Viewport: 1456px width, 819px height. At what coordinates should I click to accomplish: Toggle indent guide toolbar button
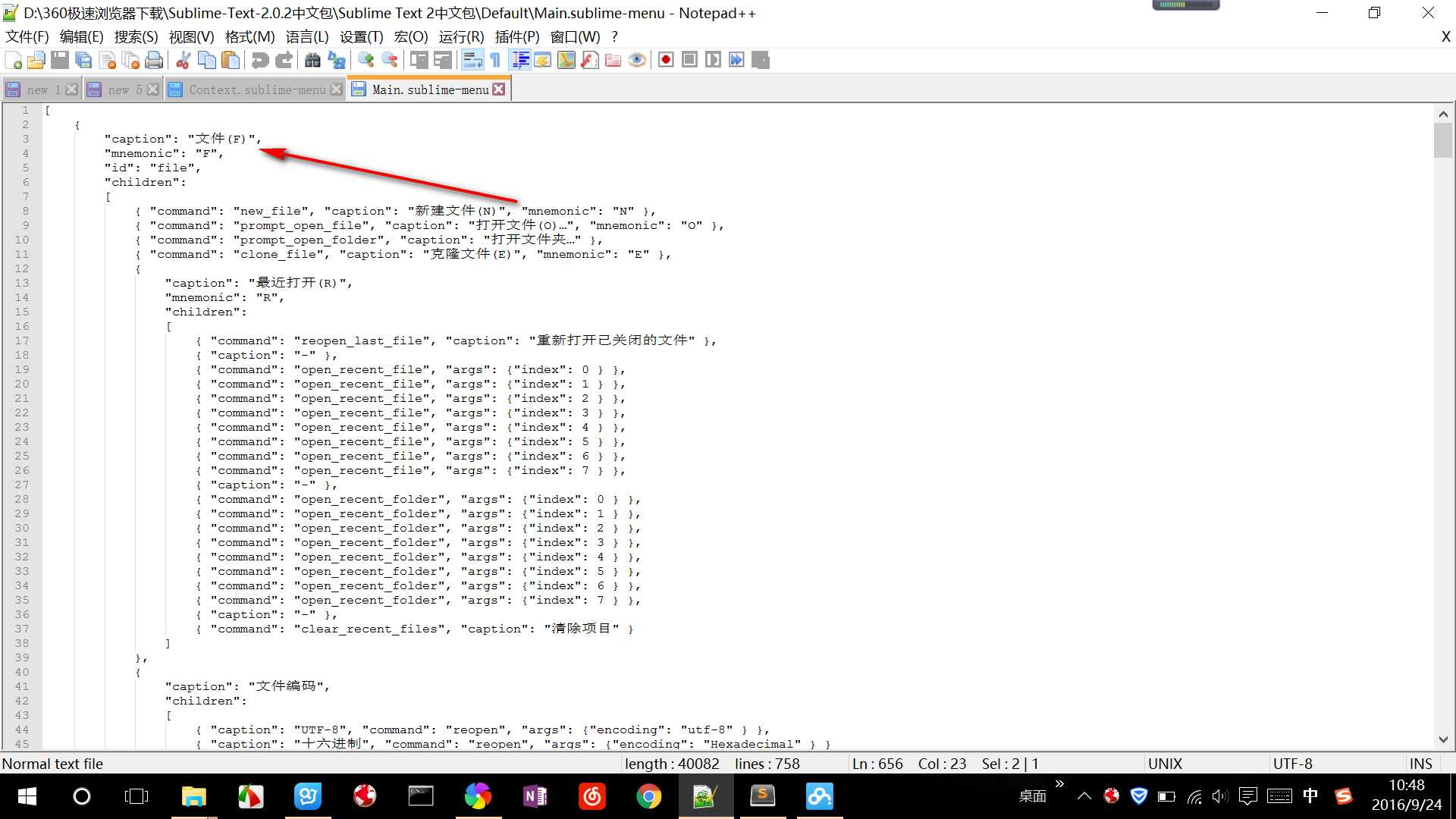[x=520, y=60]
